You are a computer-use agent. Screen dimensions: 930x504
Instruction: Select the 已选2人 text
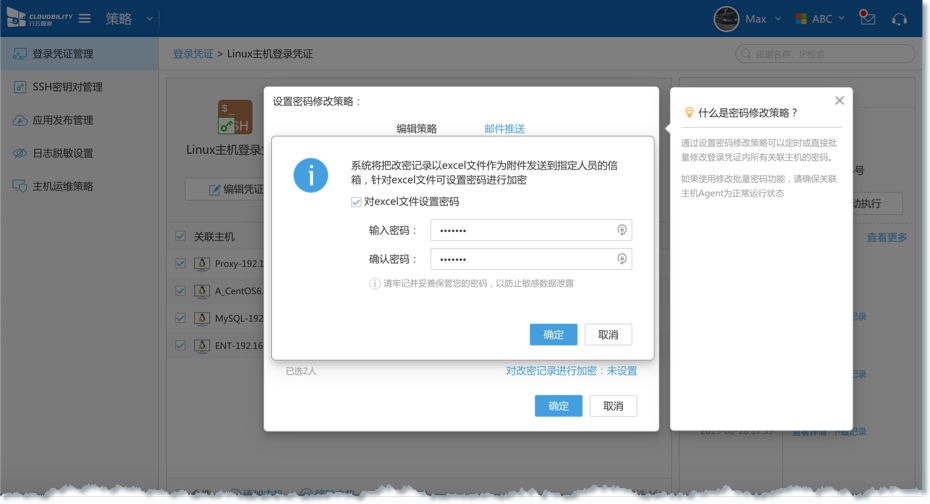[301, 371]
